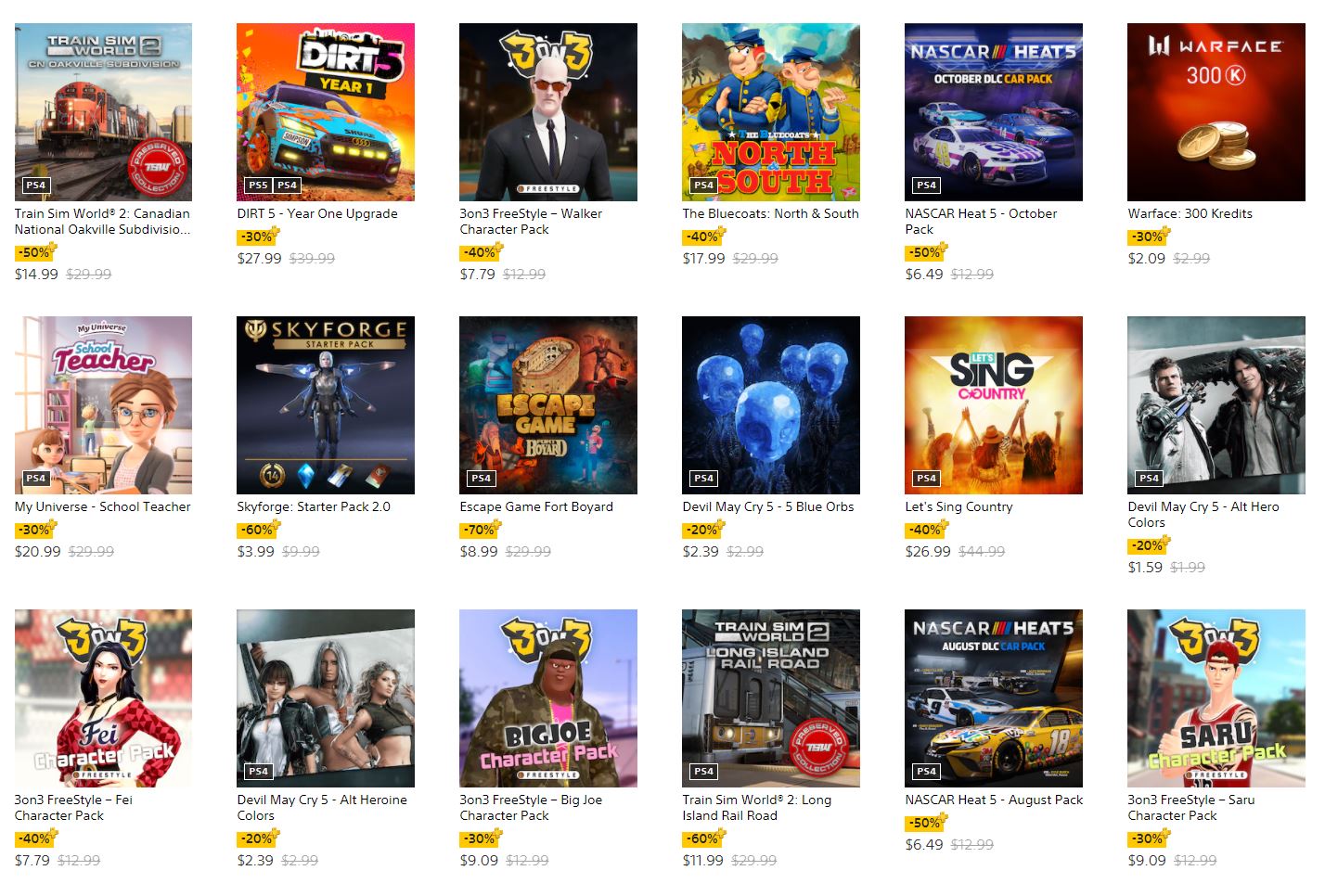
Task: Click My Universe - School Teacher title
Action: [x=103, y=506]
